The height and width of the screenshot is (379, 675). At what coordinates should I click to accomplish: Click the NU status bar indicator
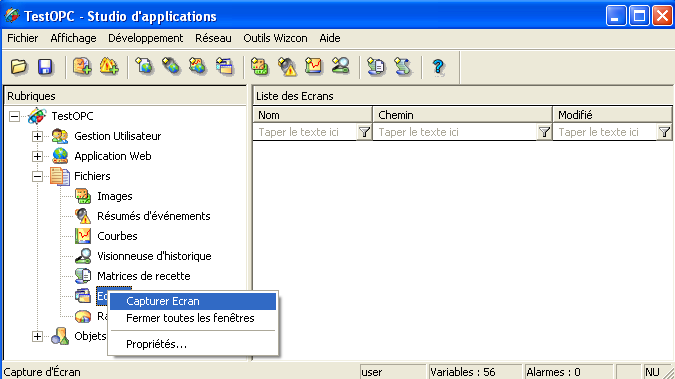[653, 372]
